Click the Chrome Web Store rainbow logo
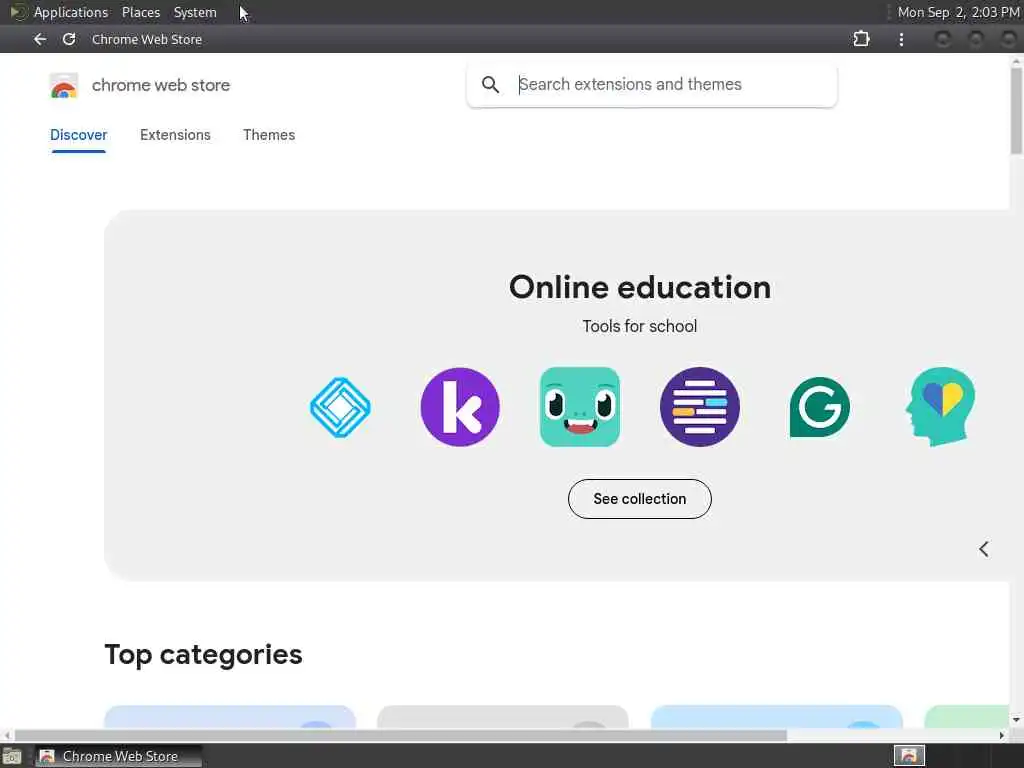This screenshot has width=1024, height=768. click(64, 86)
